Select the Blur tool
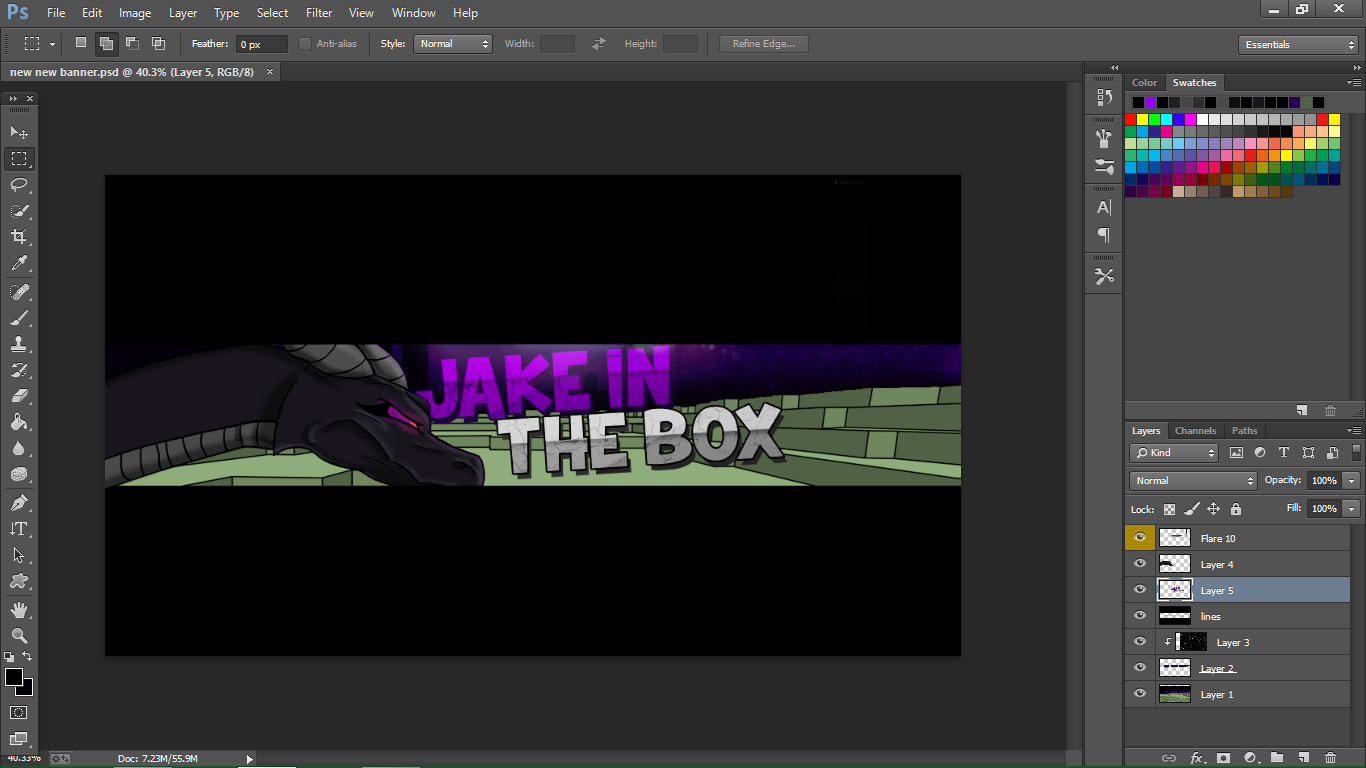Viewport: 1366px width, 768px height. [x=19, y=448]
